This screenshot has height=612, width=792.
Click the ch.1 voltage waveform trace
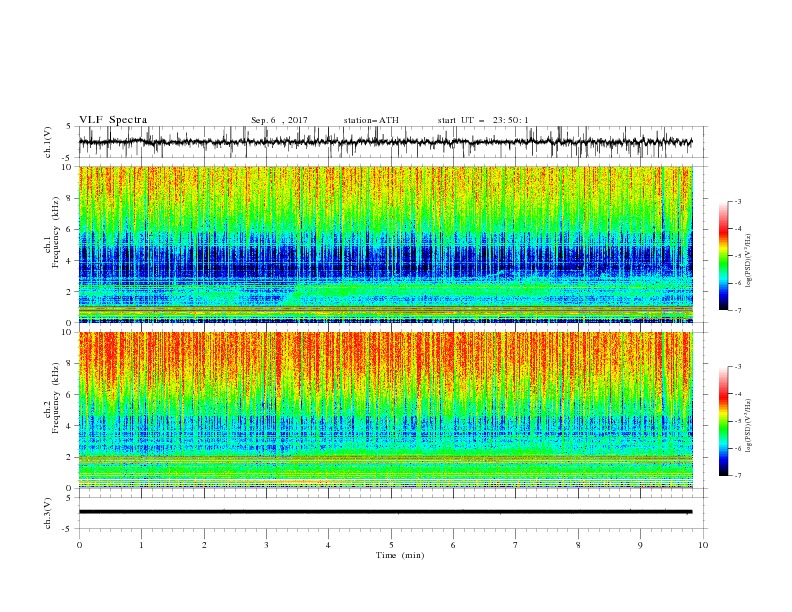(x=385, y=142)
